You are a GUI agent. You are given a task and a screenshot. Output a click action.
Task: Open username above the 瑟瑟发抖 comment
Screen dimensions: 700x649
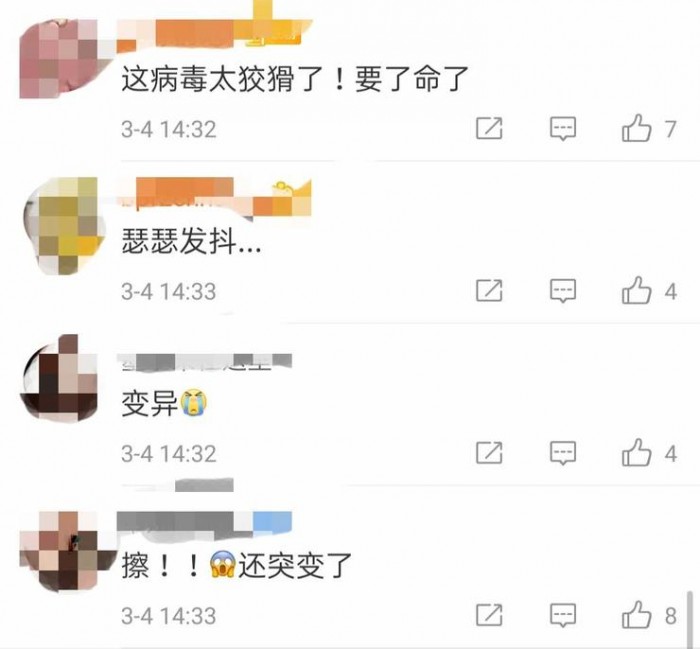tap(214, 196)
